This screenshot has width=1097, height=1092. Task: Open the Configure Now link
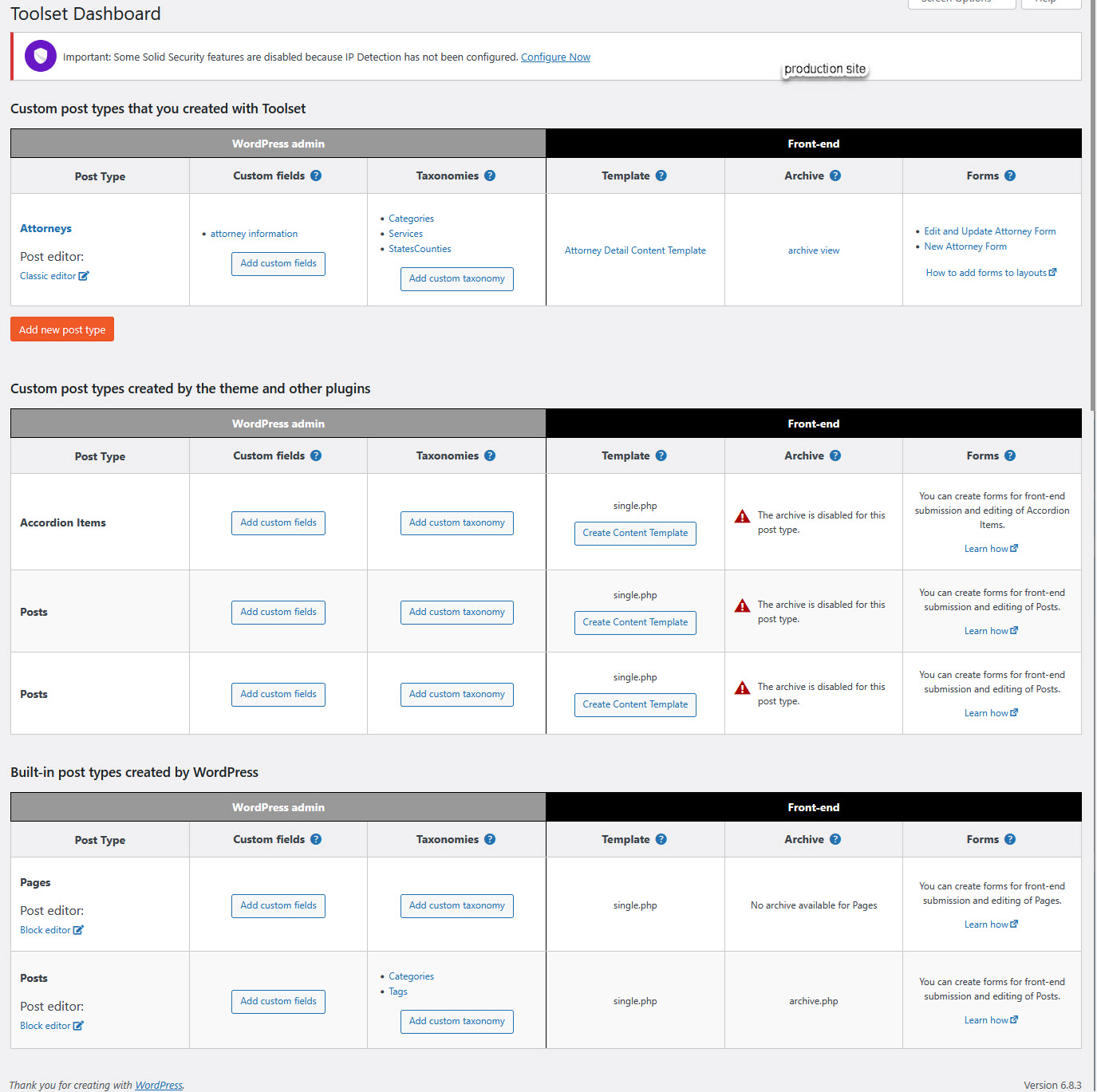[x=555, y=57]
